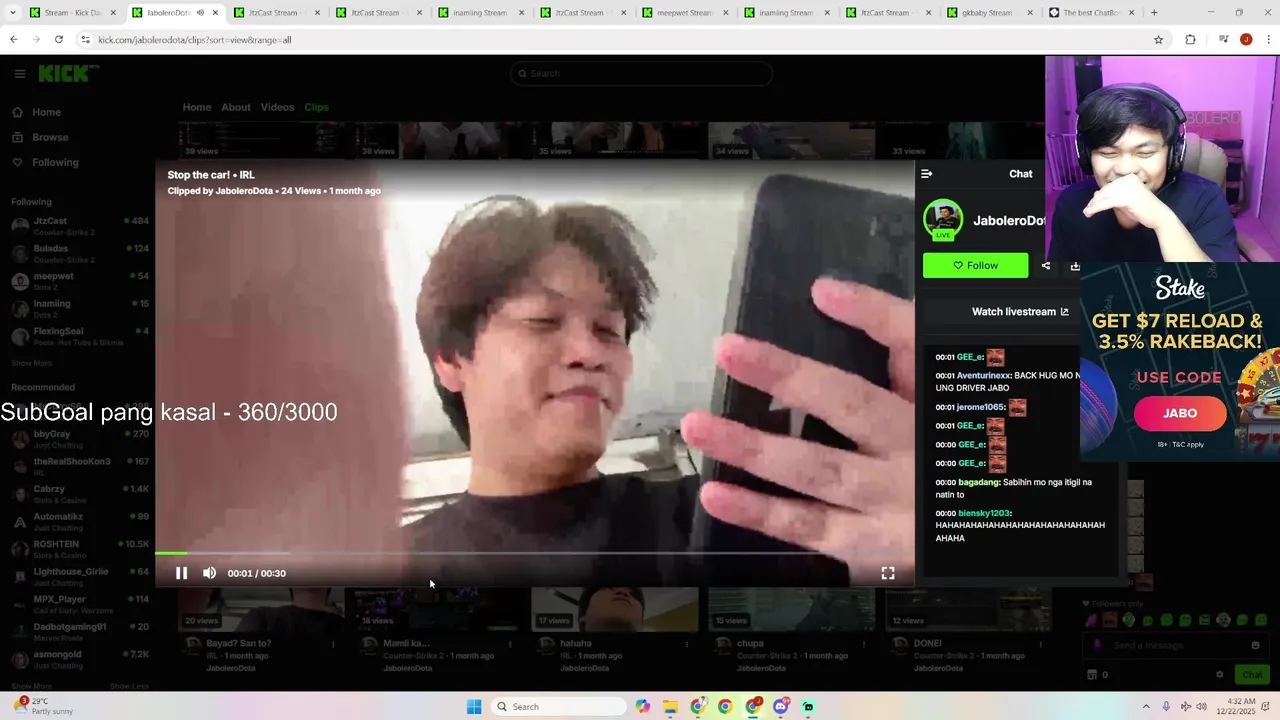The height and width of the screenshot is (720, 1280).
Task: Bookmark this page with the star
Action: [1158, 40]
